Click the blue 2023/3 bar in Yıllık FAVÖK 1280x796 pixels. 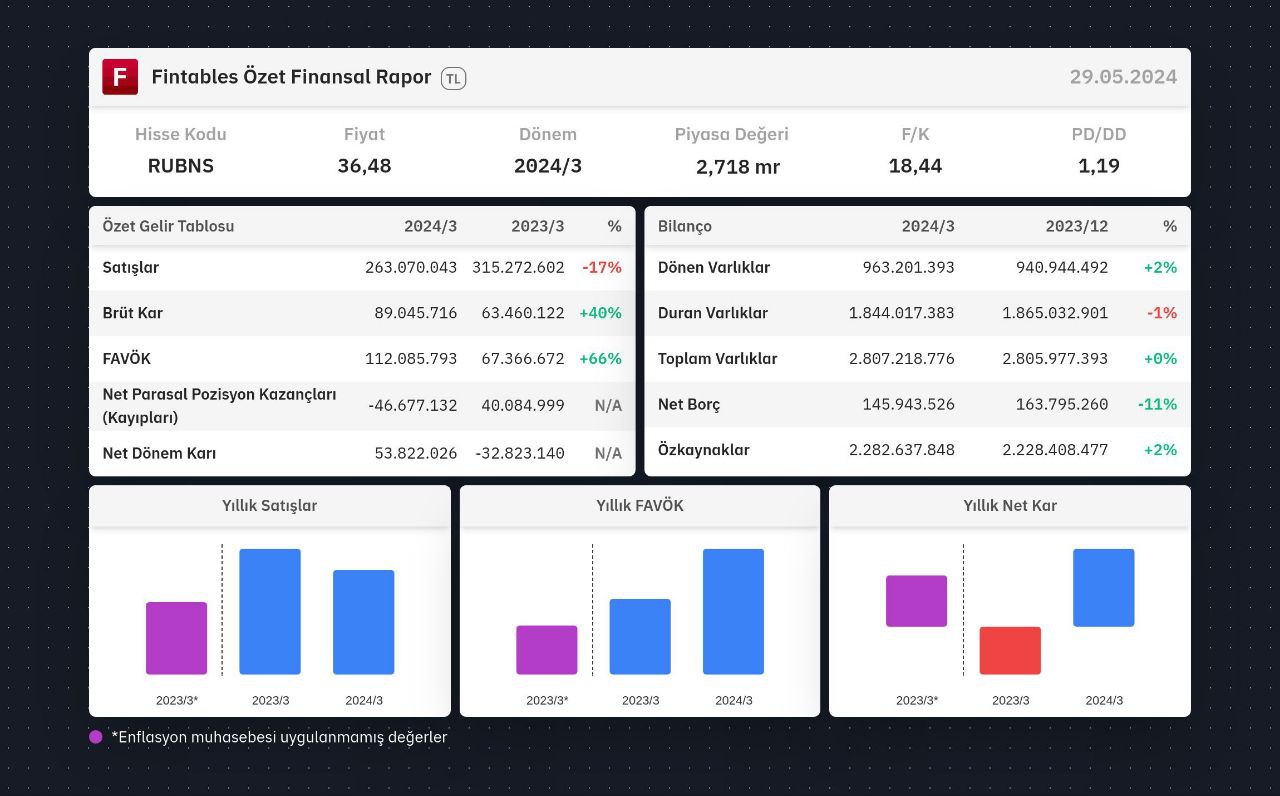(640, 637)
